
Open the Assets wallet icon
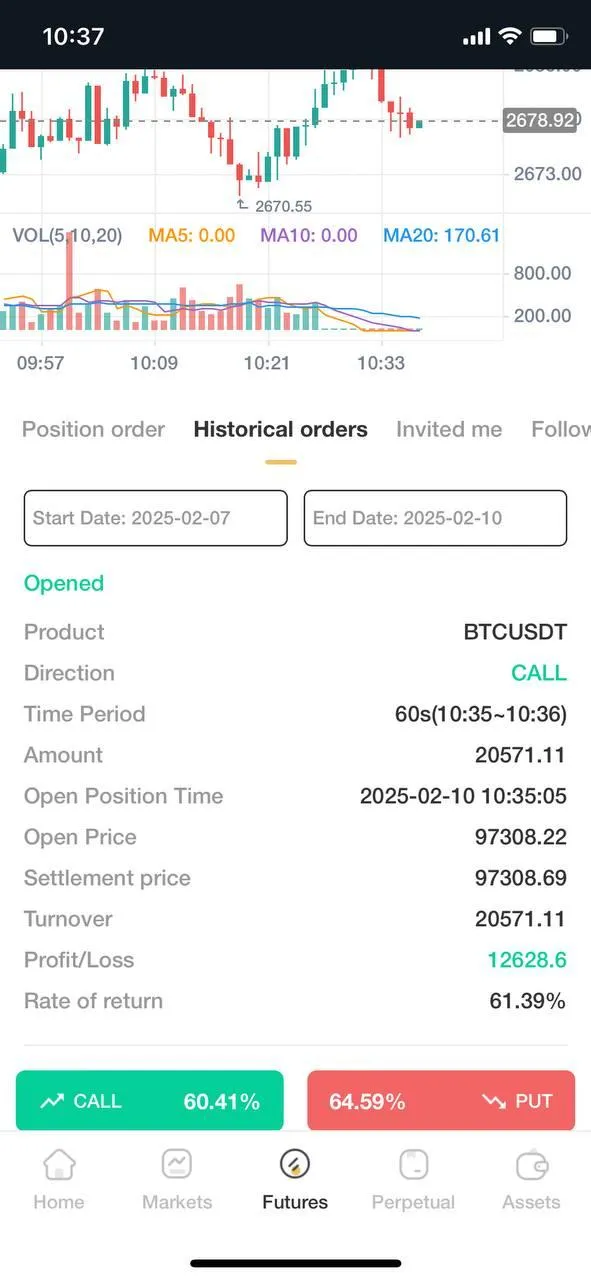click(531, 1165)
